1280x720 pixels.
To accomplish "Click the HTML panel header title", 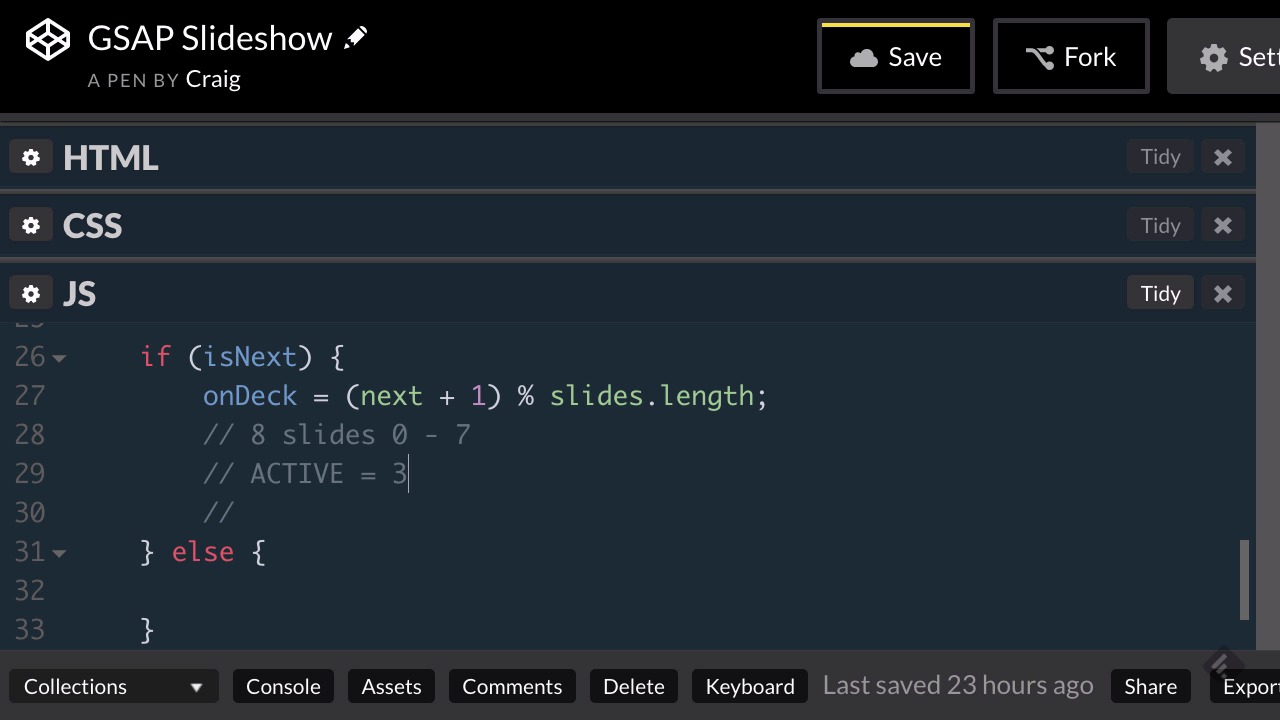I will coord(110,157).
